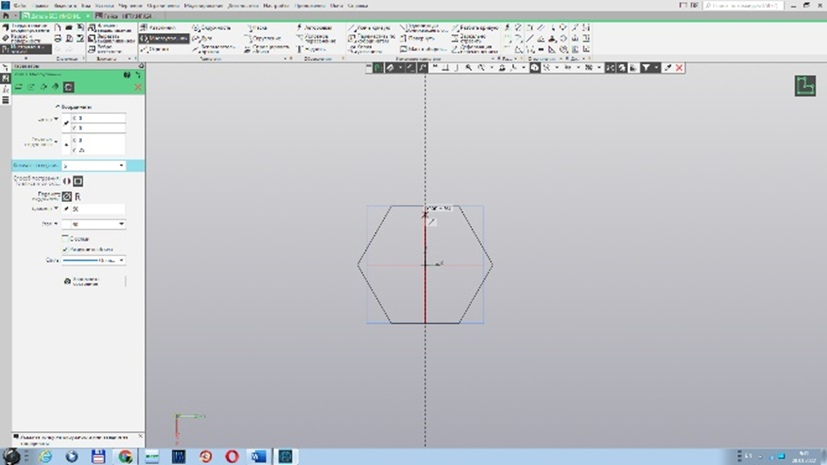Click the green sketch mode icon in quick toolbar
Image resolution: width=827 pixels, height=465 pixels.
click(378, 68)
